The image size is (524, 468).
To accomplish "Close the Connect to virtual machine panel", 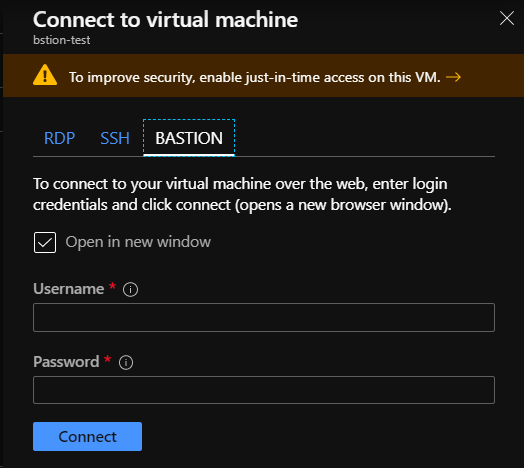I will coord(507,18).
